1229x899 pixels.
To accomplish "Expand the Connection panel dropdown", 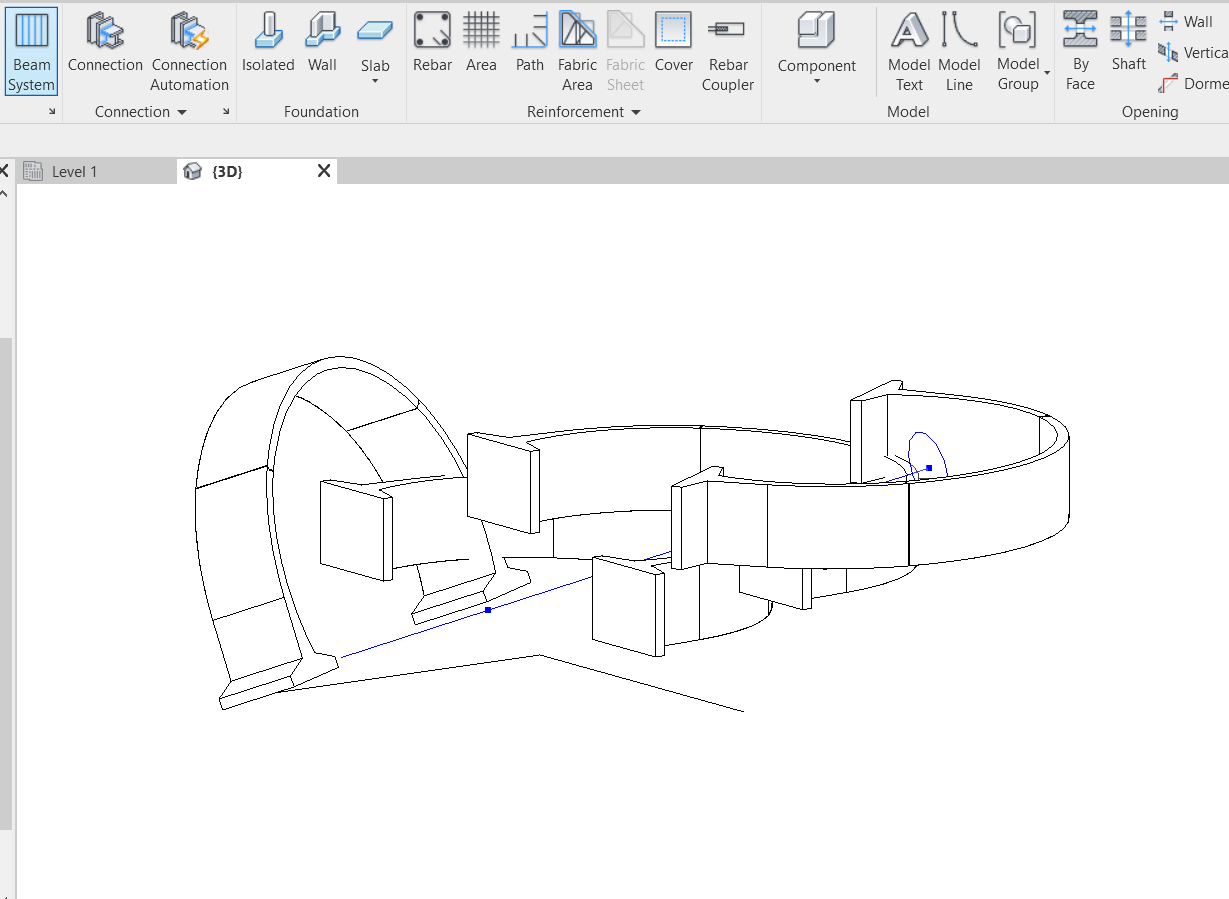I will (182, 112).
